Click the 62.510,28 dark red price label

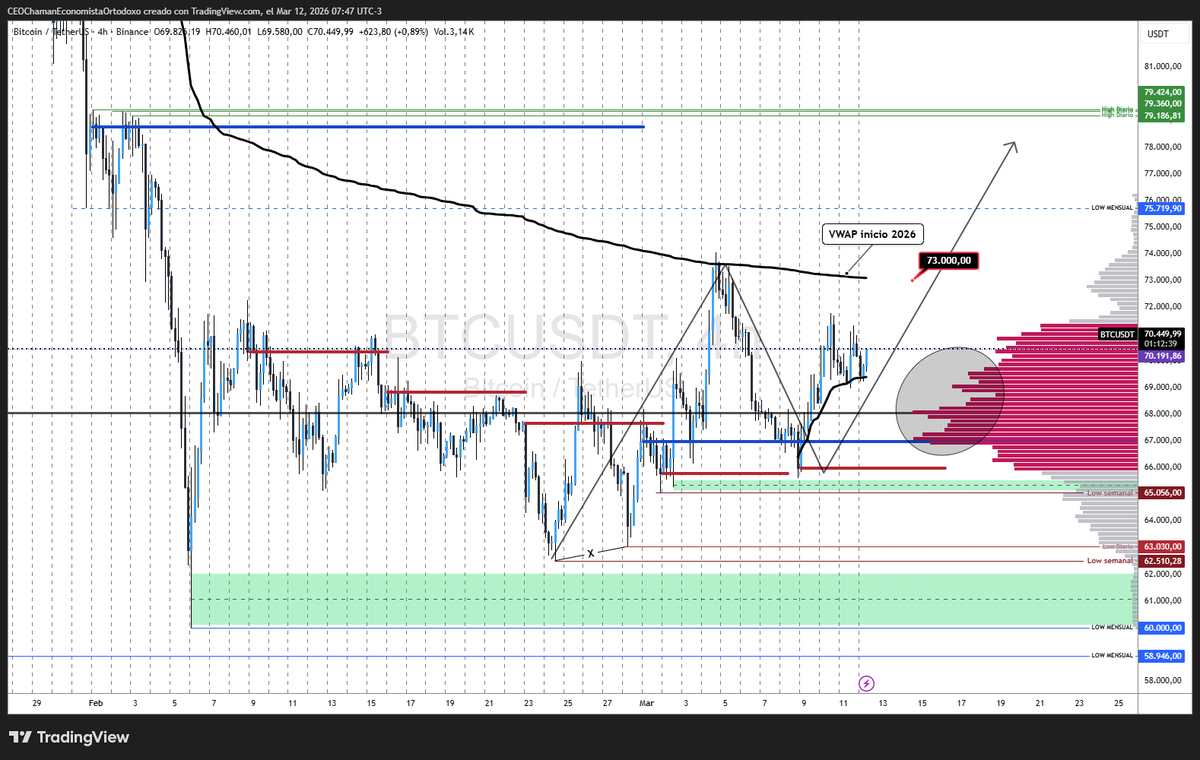[1163, 561]
